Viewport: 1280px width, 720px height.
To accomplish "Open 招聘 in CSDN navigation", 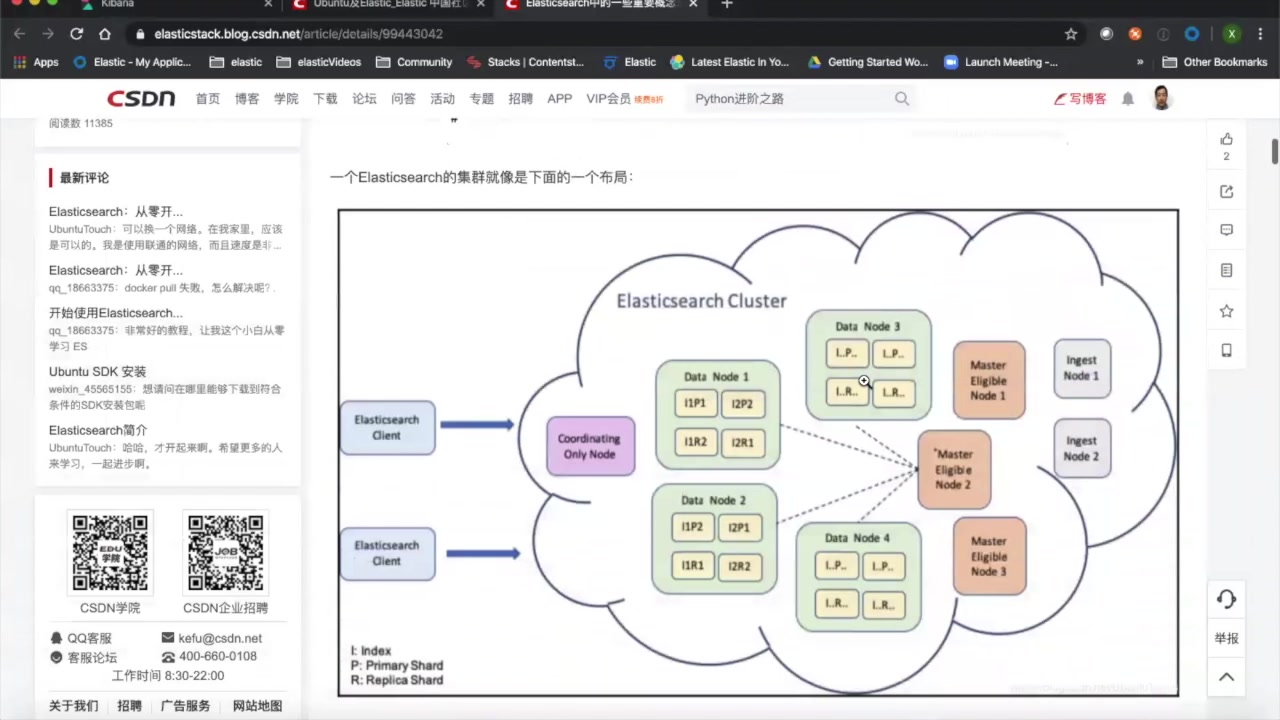I will click(x=521, y=99).
